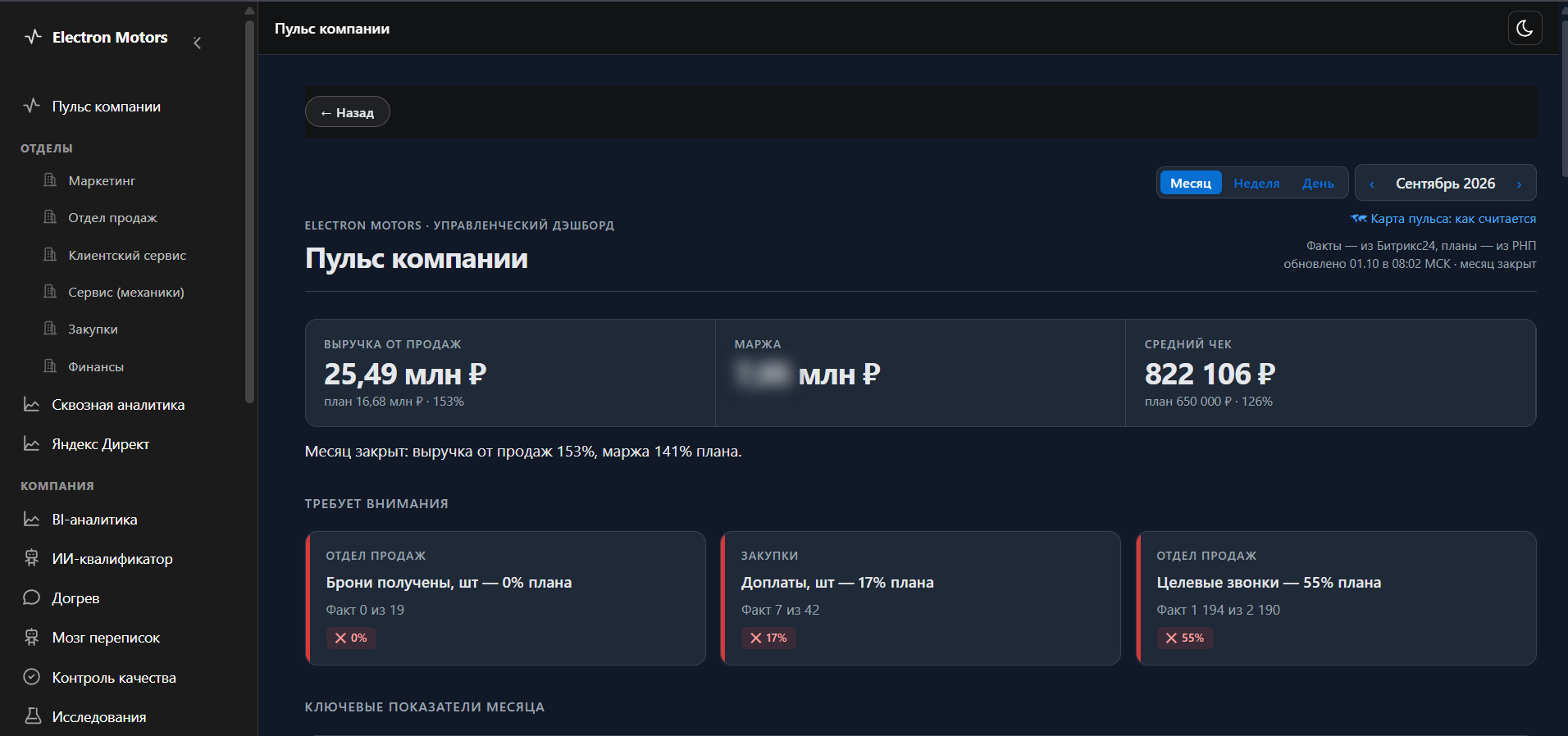Screen dimensions: 1568x736
Task: Click the building icon beside Клиентский сервис
Action: [x=50, y=255]
